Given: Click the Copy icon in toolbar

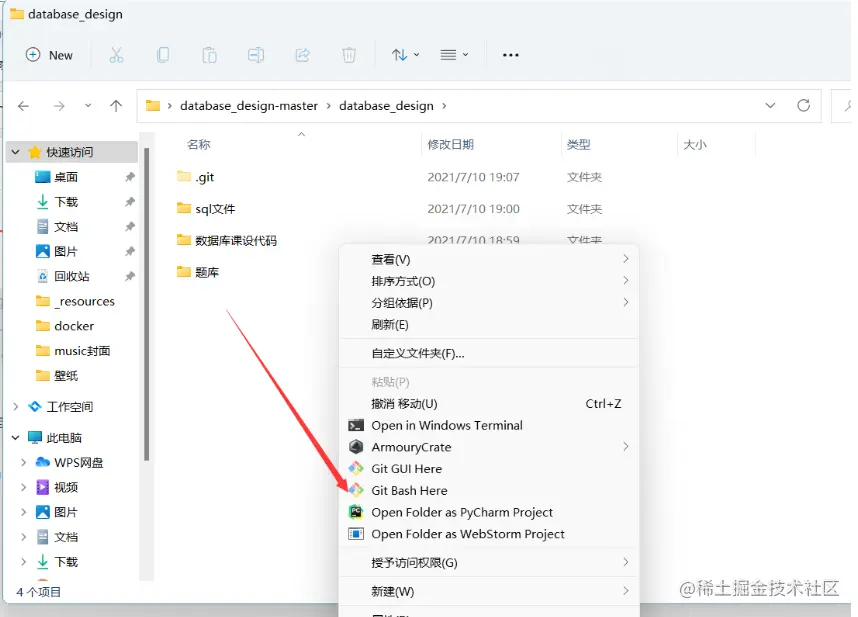Looking at the screenshot, I should coord(163,55).
